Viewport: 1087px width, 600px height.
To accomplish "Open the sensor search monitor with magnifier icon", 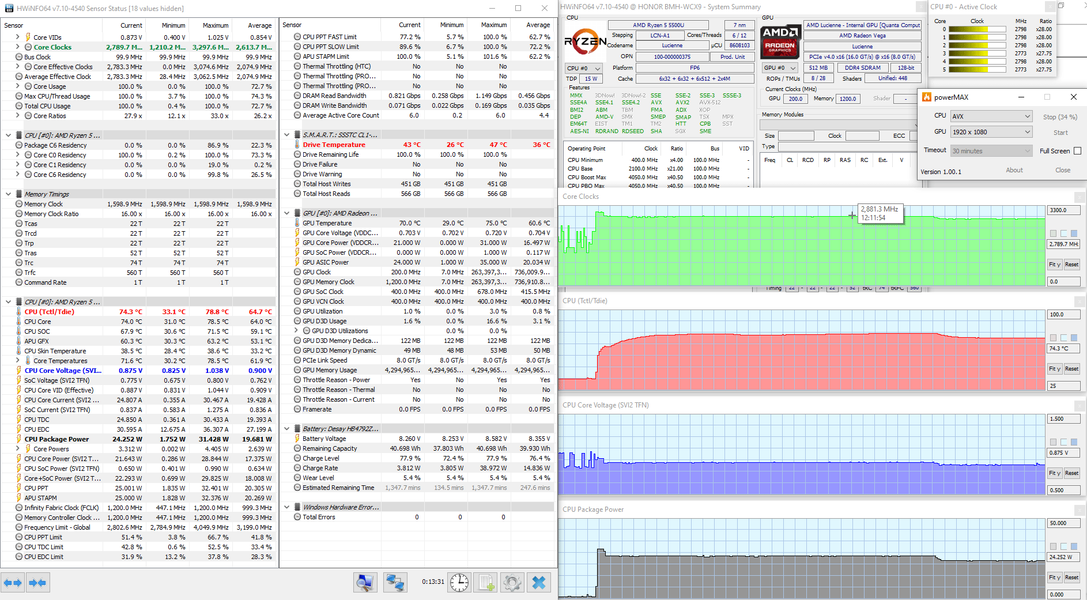I will pyautogui.click(x=365, y=583).
